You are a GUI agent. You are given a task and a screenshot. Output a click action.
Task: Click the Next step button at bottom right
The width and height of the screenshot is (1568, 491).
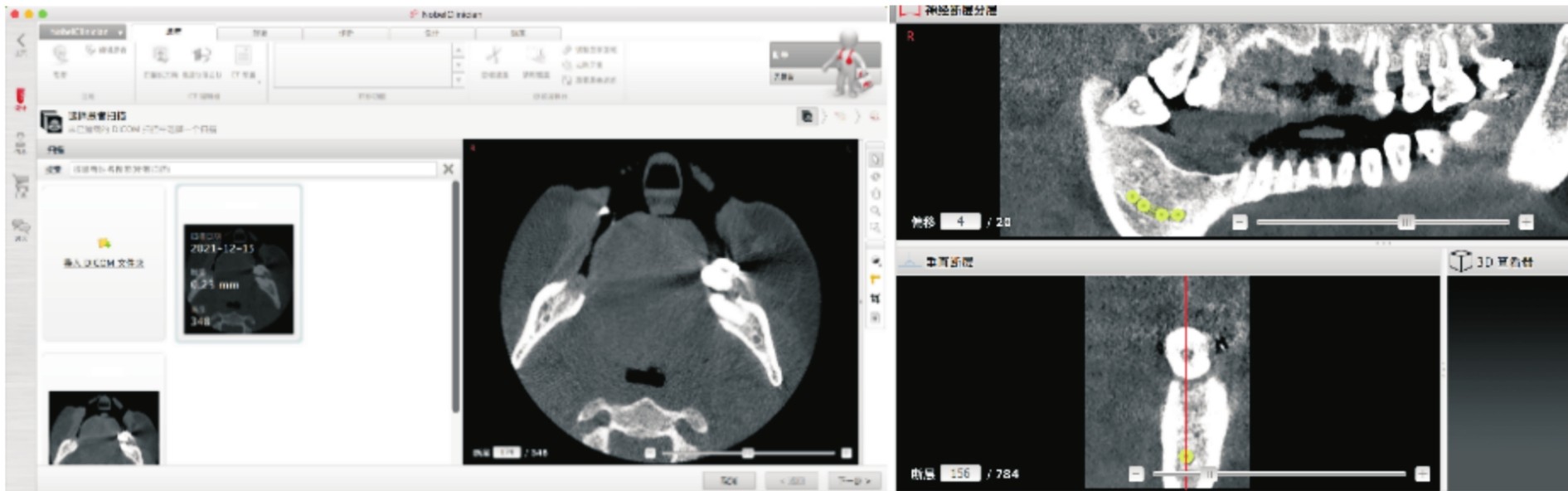point(852,481)
